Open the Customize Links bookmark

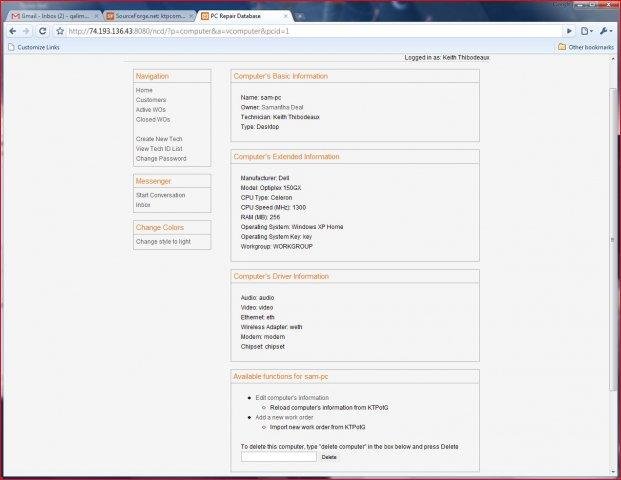coord(34,47)
